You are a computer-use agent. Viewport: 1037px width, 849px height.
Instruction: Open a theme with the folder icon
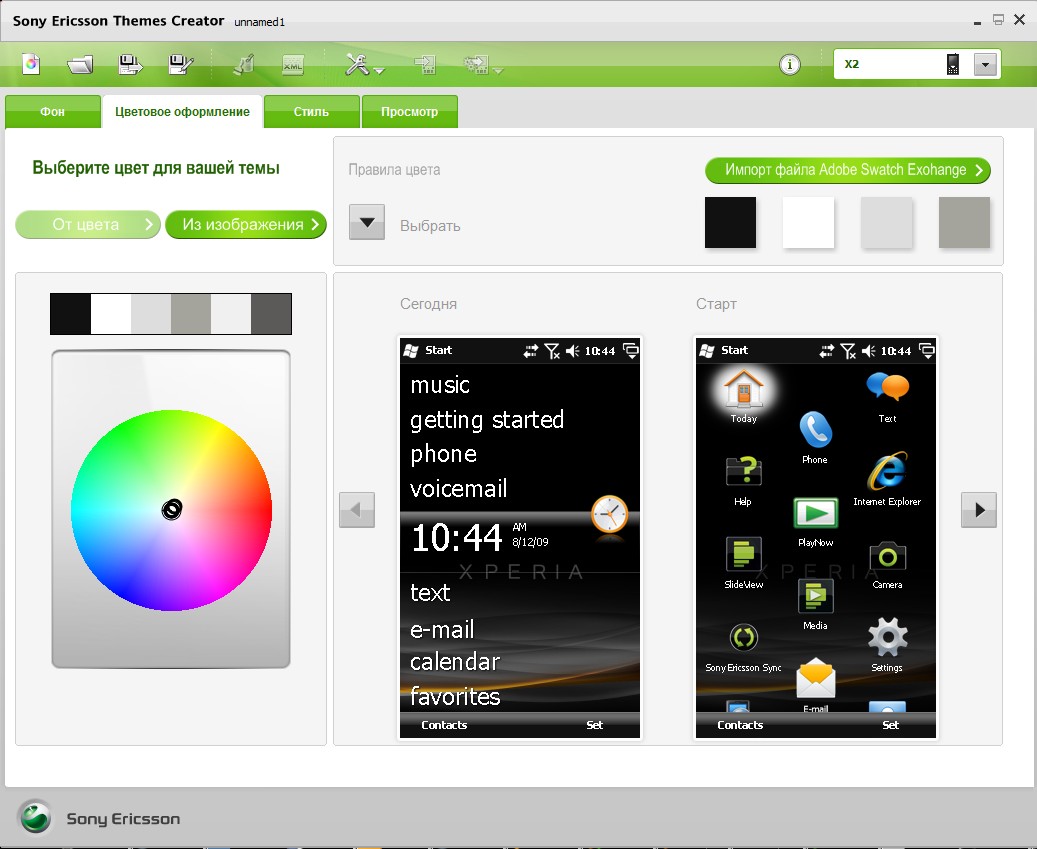[80, 64]
